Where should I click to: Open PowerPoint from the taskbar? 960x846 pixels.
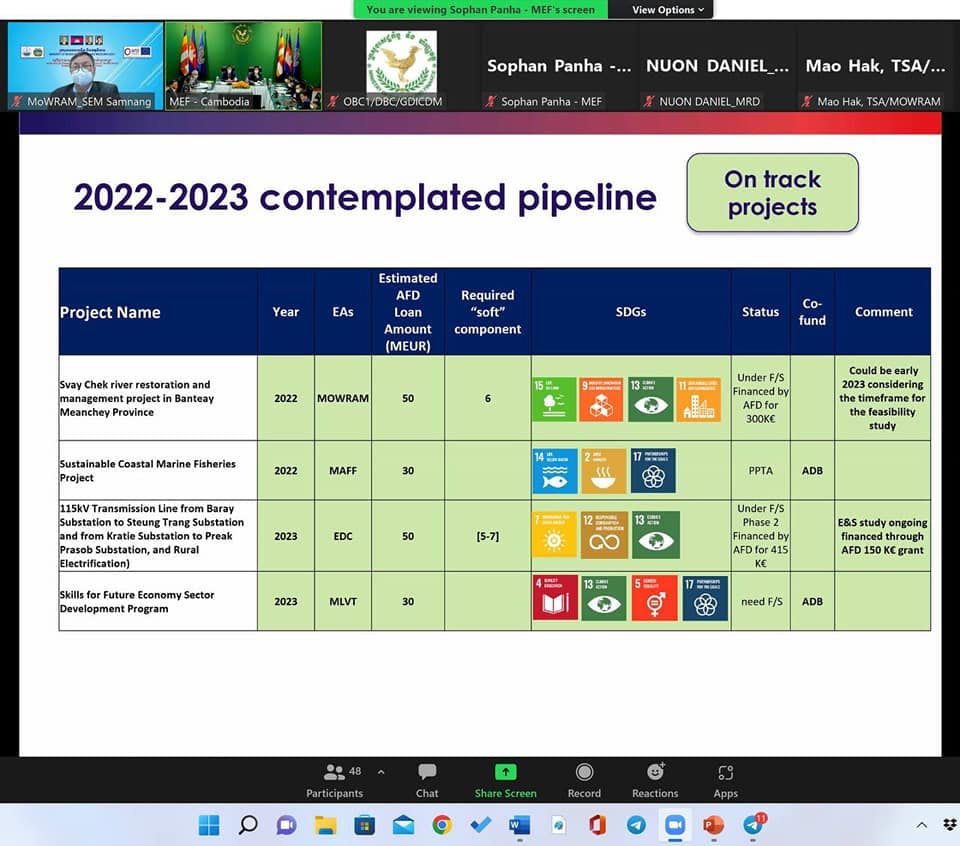point(713,825)
